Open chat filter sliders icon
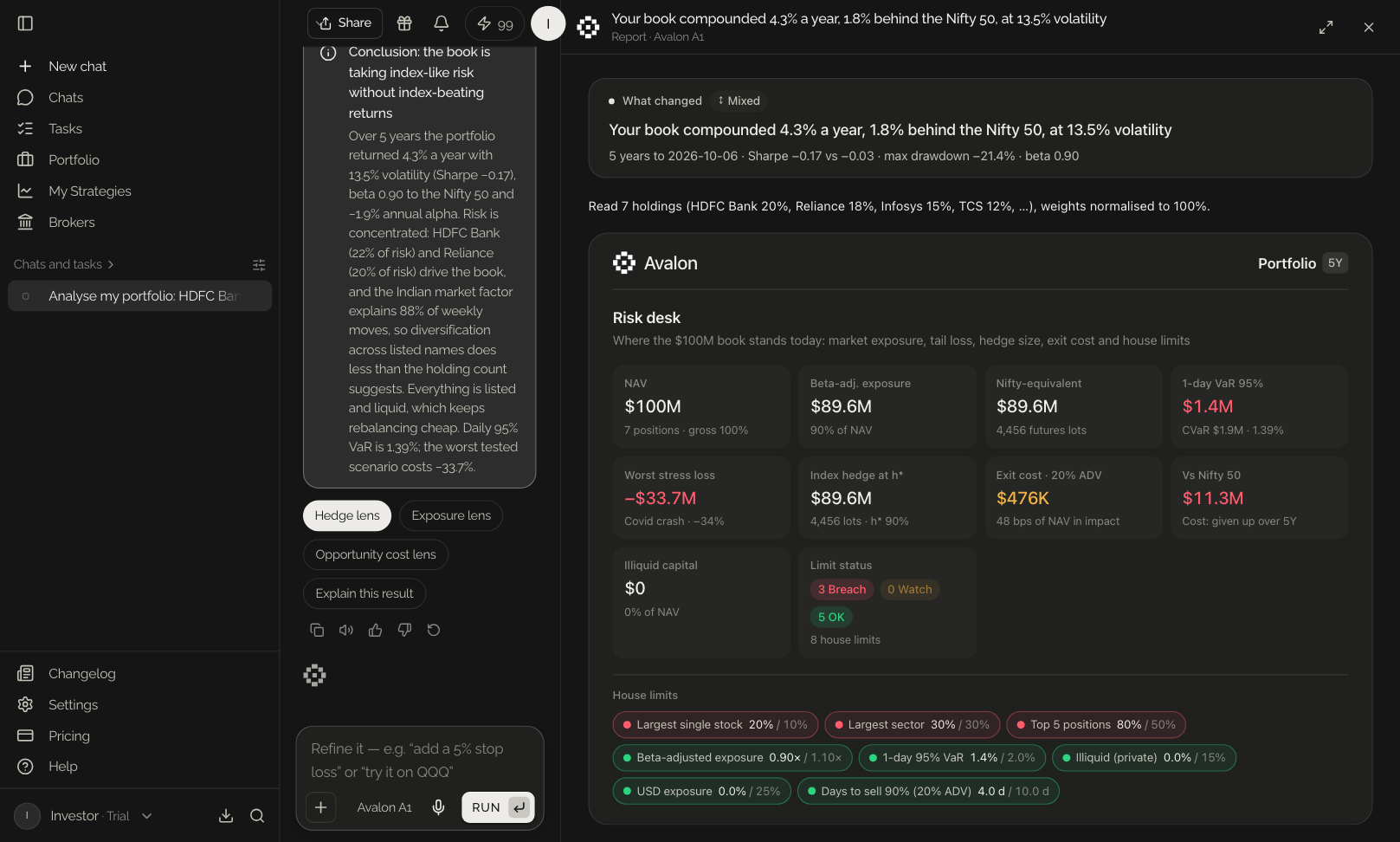Viewport: 1400px width, 842px height. click(x=259, y=265)
